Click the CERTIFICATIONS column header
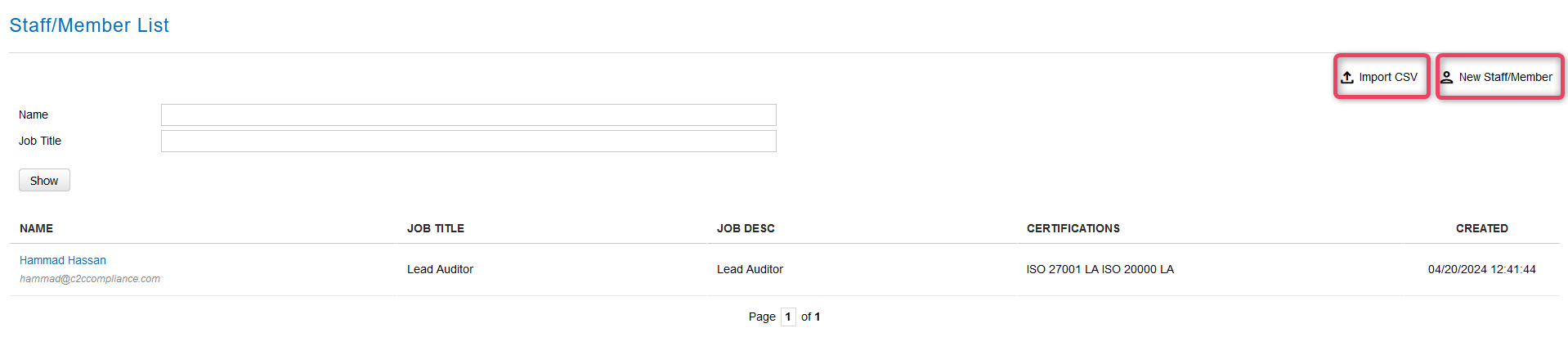This screenshot has height=346, width=1568. click(1073, 228)
